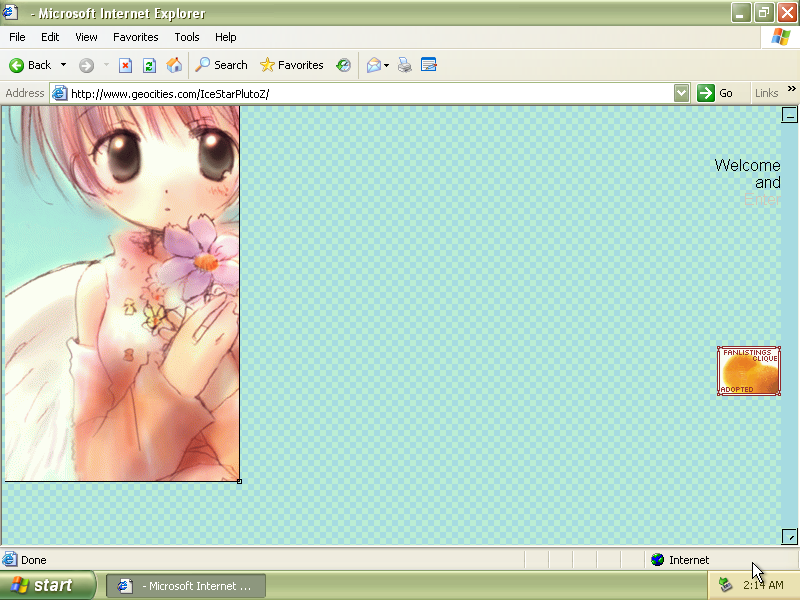Click the anime girl image
The width and height of the screenshot is (800, 600).
[x=121, y=293]
